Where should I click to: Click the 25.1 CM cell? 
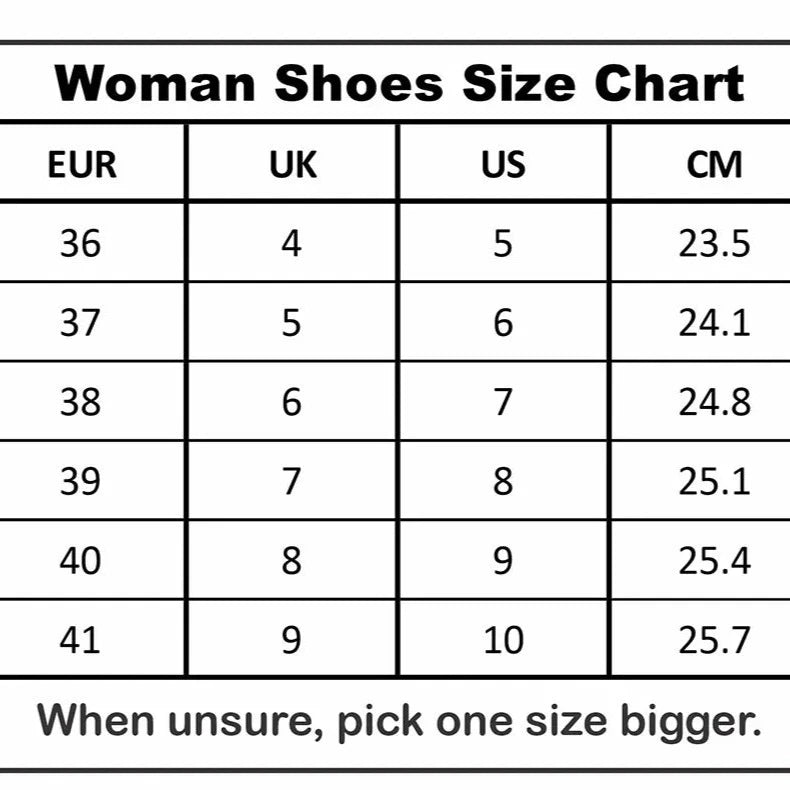(714, 481)
